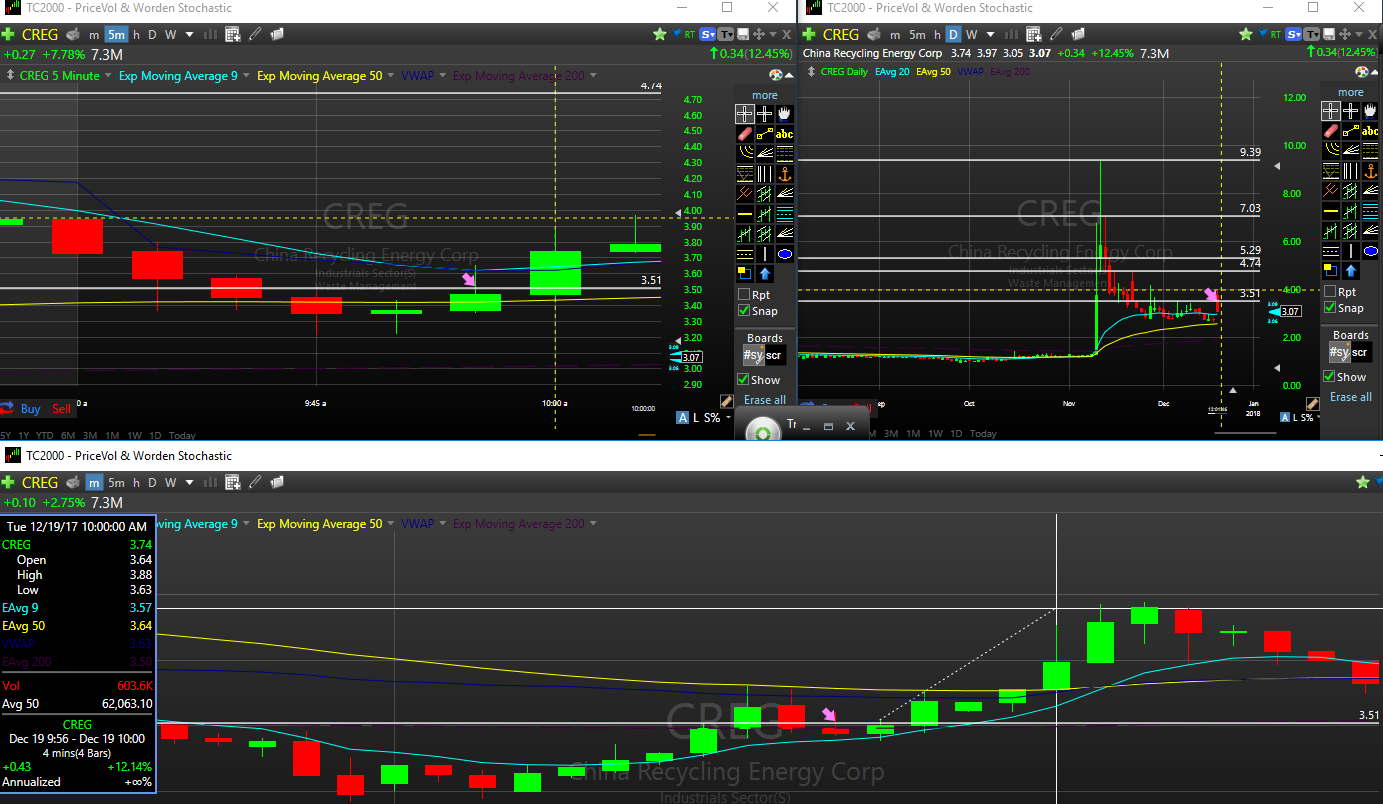The width and height of the screenshot is (1383, 804).
Task: Toggle the A scaling button in the 5-minute window
Action: click(683, 417)
